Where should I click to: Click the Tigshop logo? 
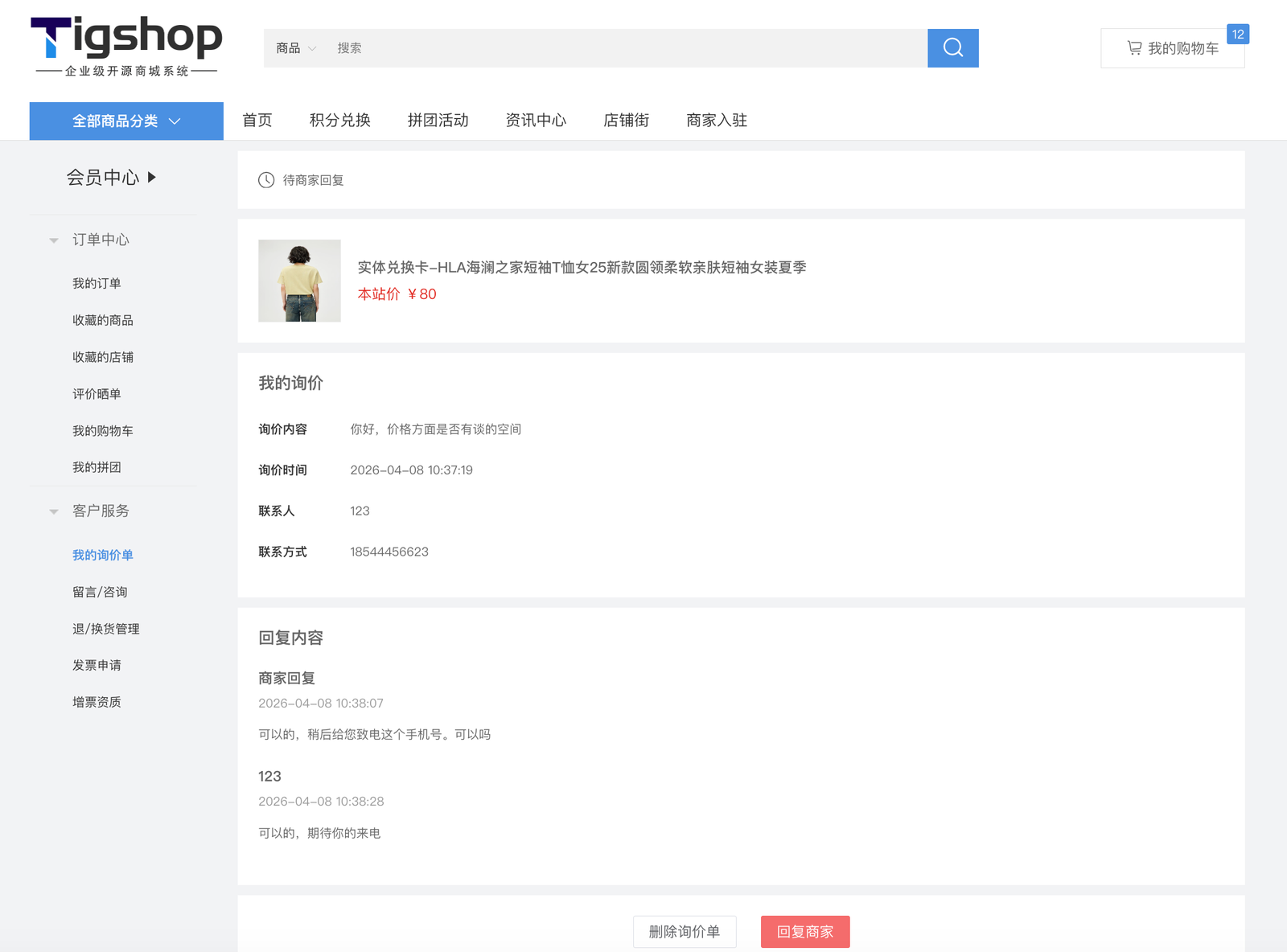[x=126, y=47]
